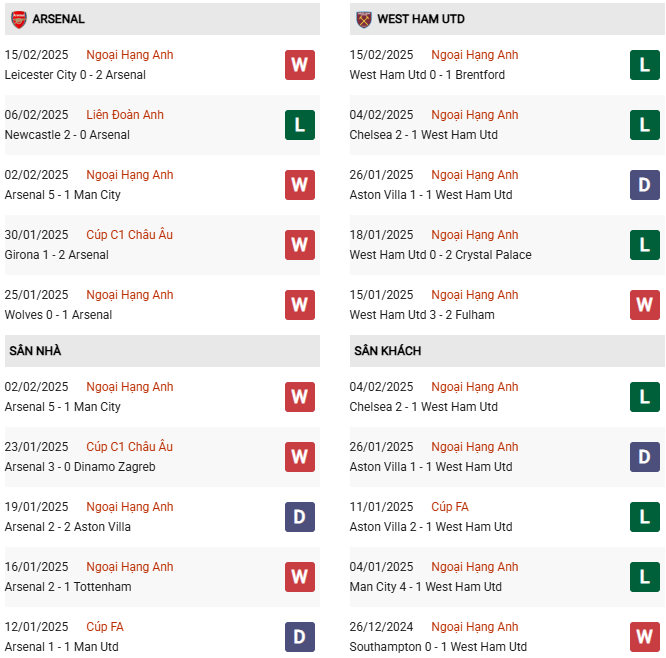Screen dimensions: 666x658
Task: Open Cúp C1 Châu Âu link for Girona match
Action: [x=130, y=235]
